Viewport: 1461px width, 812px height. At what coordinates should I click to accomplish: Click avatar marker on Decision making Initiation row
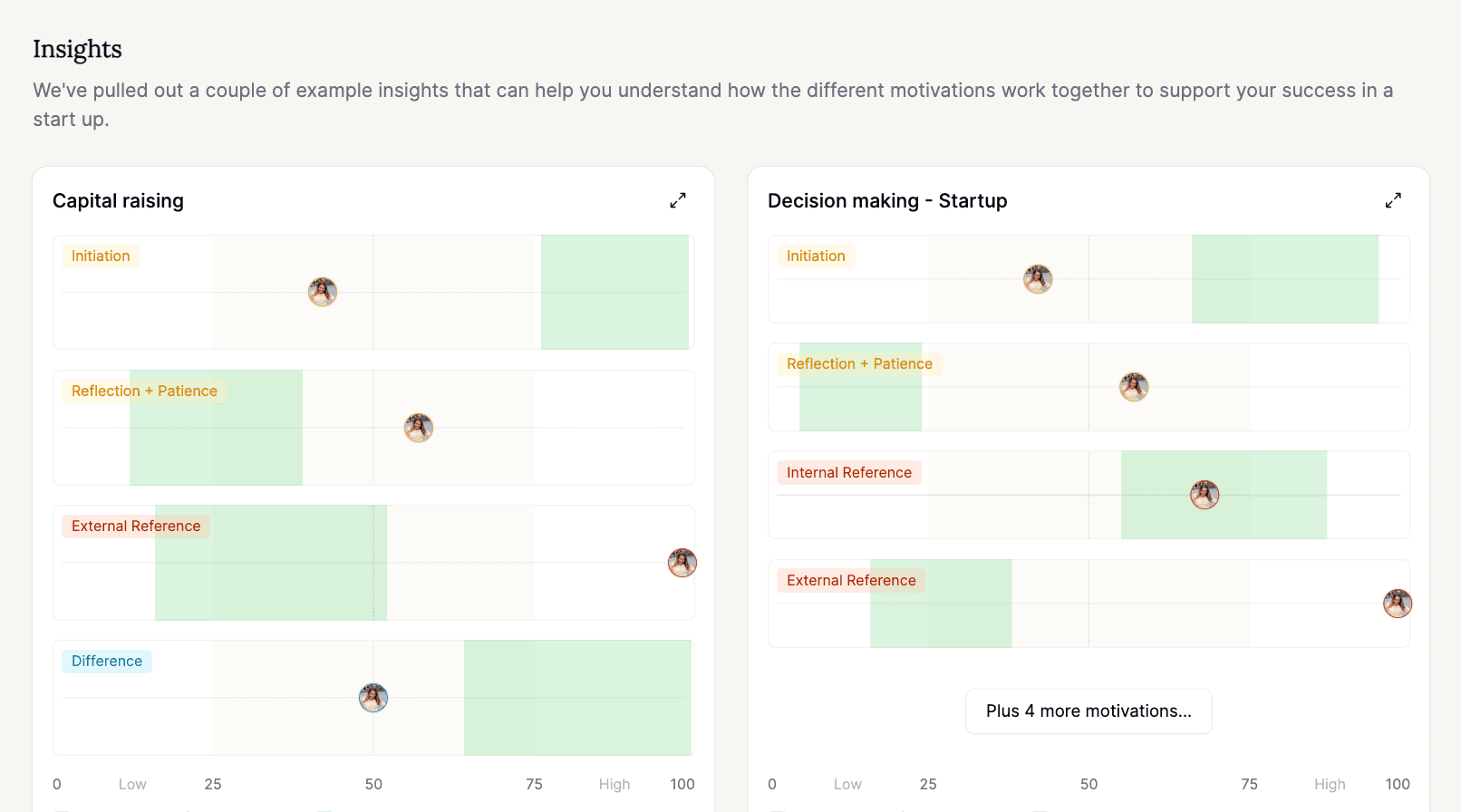click(1038, 279)
